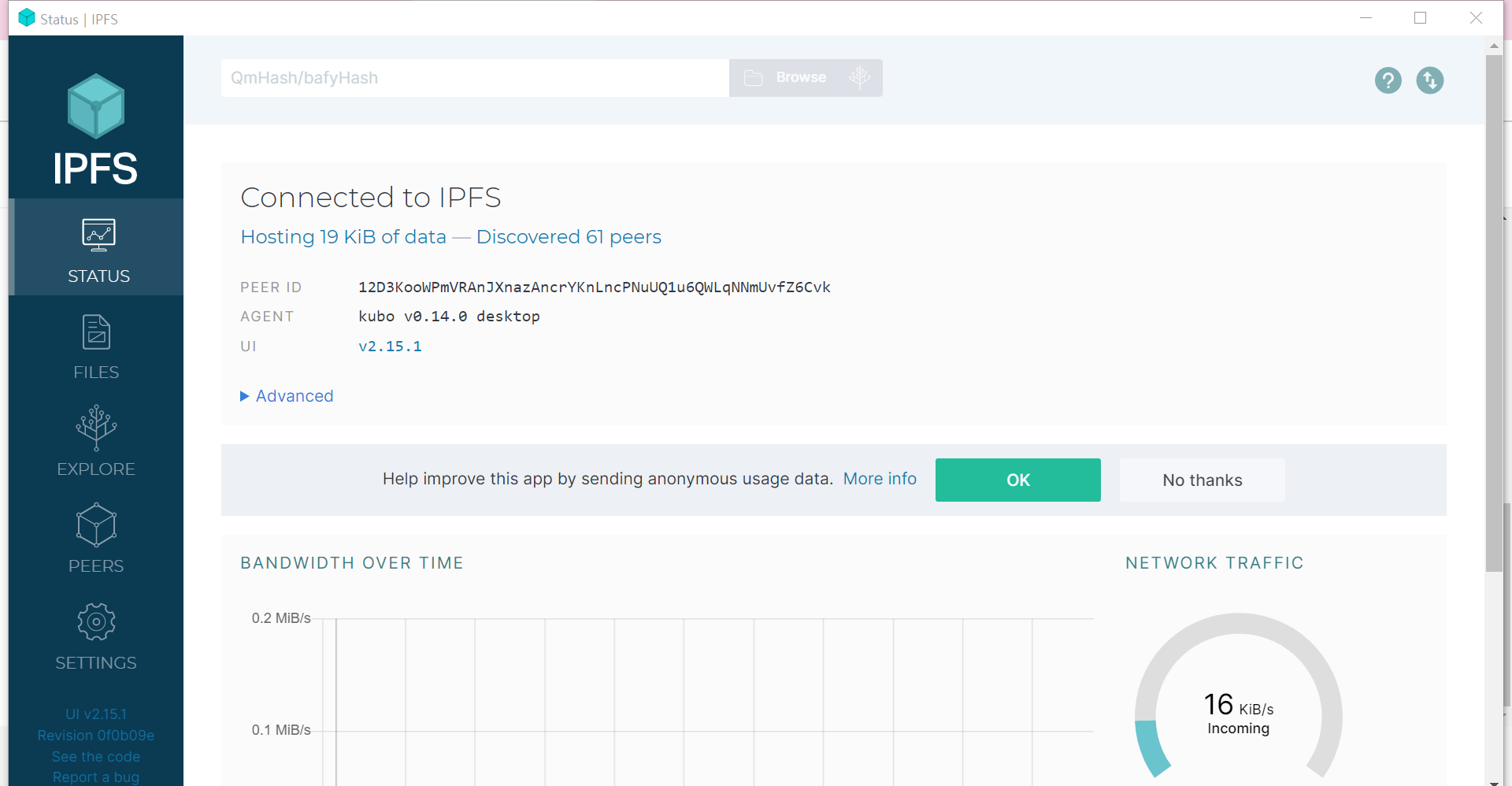The width and height of the screenshot is (1512, 786).
Task: Click the IPFS app icon in title bar
Action: 27,17
